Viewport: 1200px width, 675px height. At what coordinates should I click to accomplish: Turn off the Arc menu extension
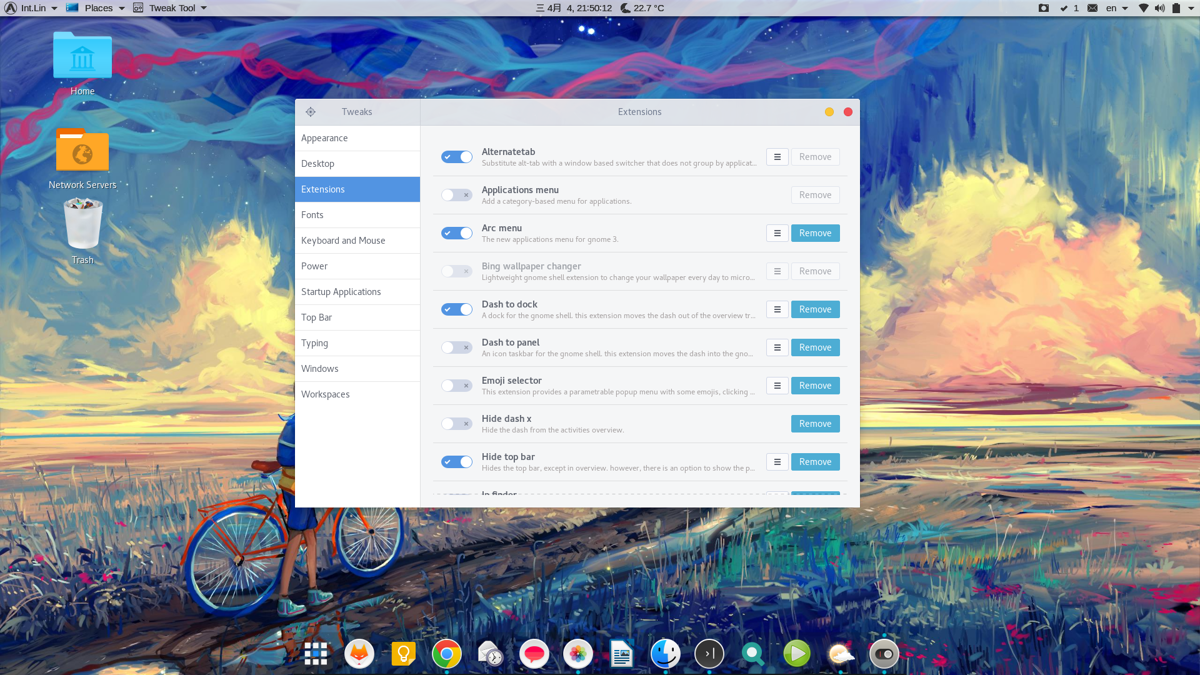coord(457,233)
